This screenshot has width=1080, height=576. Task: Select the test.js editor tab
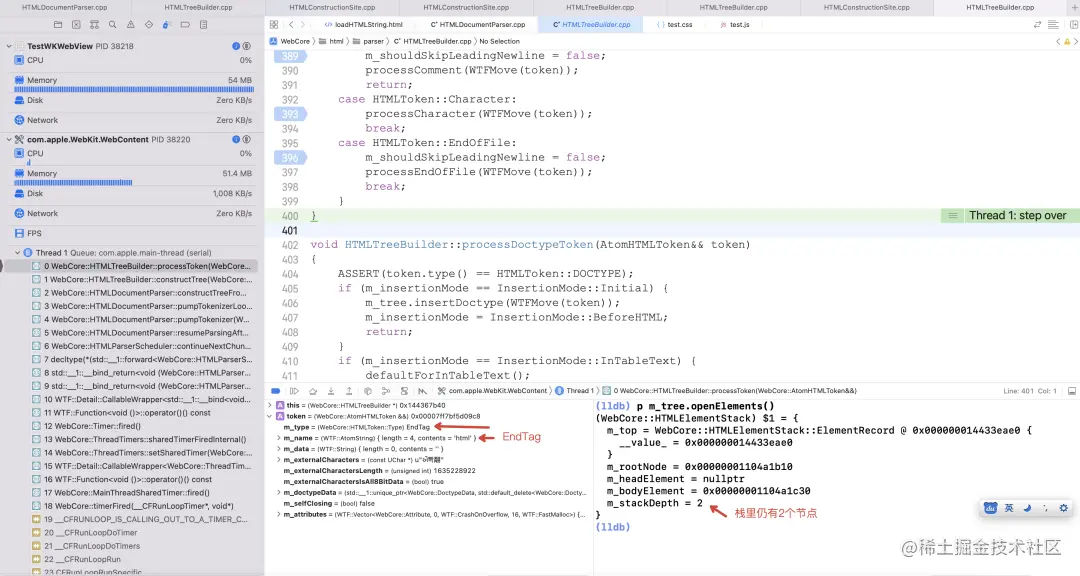coord(734,24)
